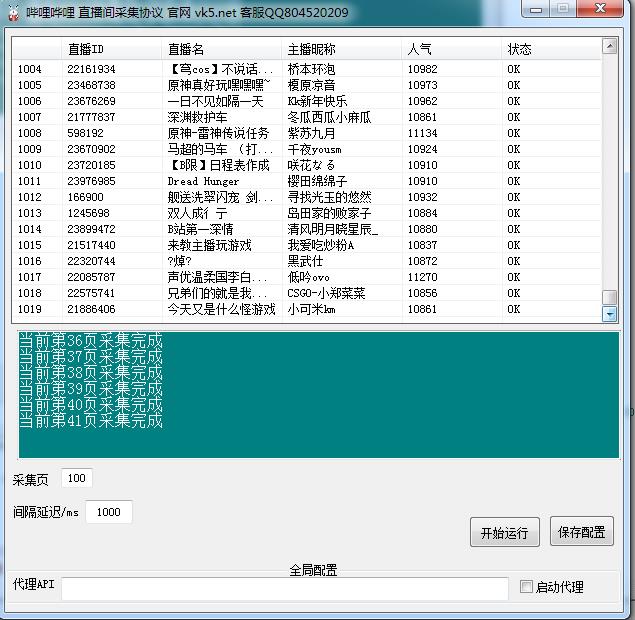Click log line 当前第36页采集完成
Viewport: 635px width, 620px height.
[x=91, y=341]
